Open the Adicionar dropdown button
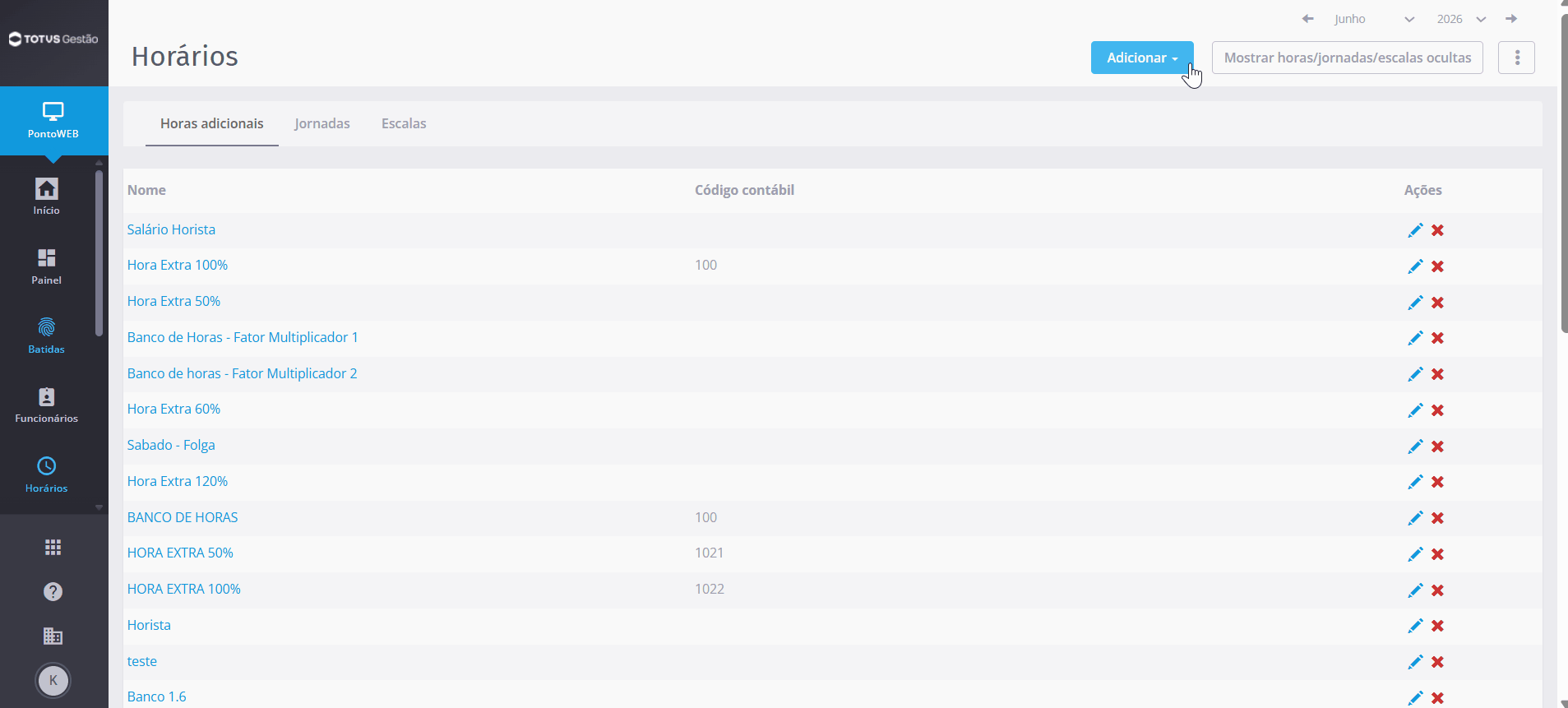Viewport: 1568px width, 708px height. [1142, 58]
